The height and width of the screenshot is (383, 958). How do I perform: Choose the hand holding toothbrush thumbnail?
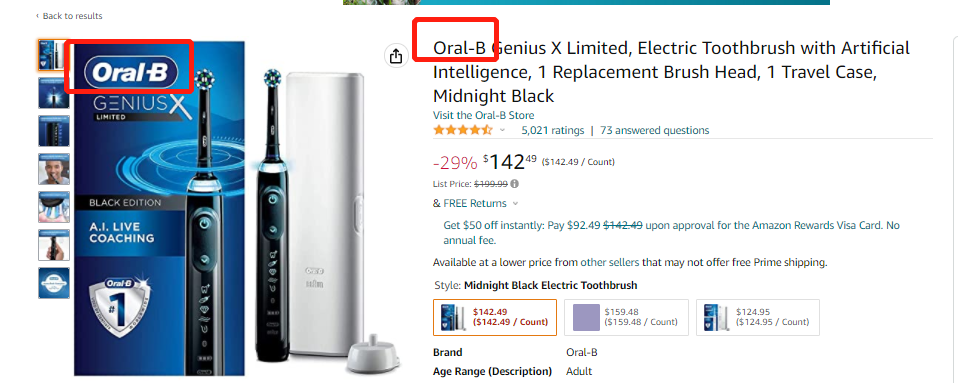pyautogui.click(x=54, y=244)
